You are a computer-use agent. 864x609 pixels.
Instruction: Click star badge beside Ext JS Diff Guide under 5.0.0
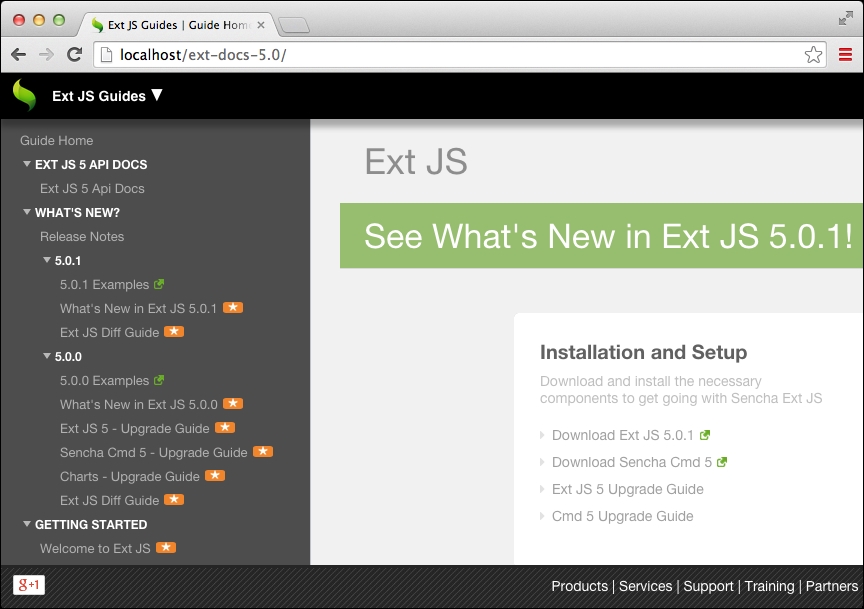click(x=174, y=499)
